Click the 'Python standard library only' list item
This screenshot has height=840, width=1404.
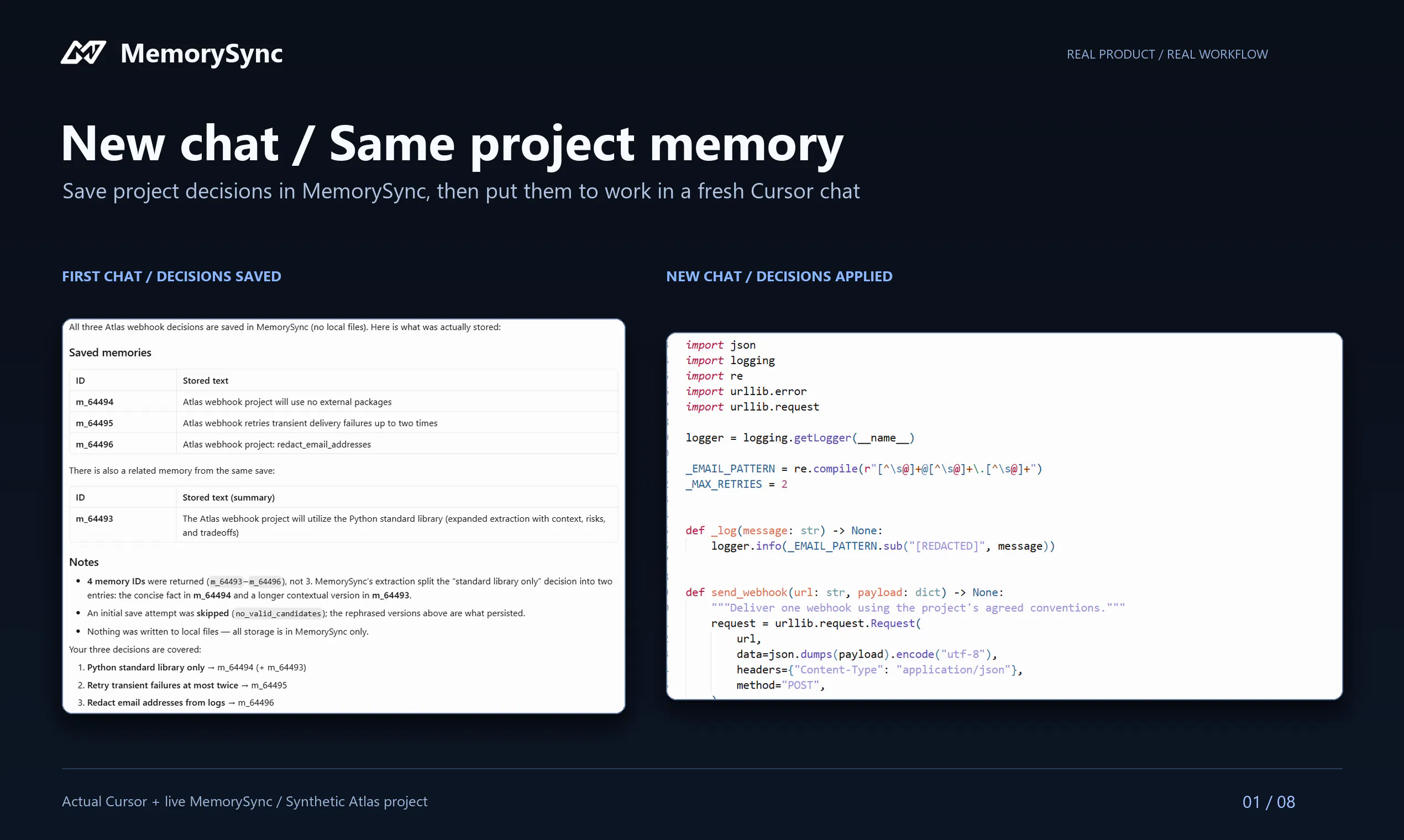196,668
